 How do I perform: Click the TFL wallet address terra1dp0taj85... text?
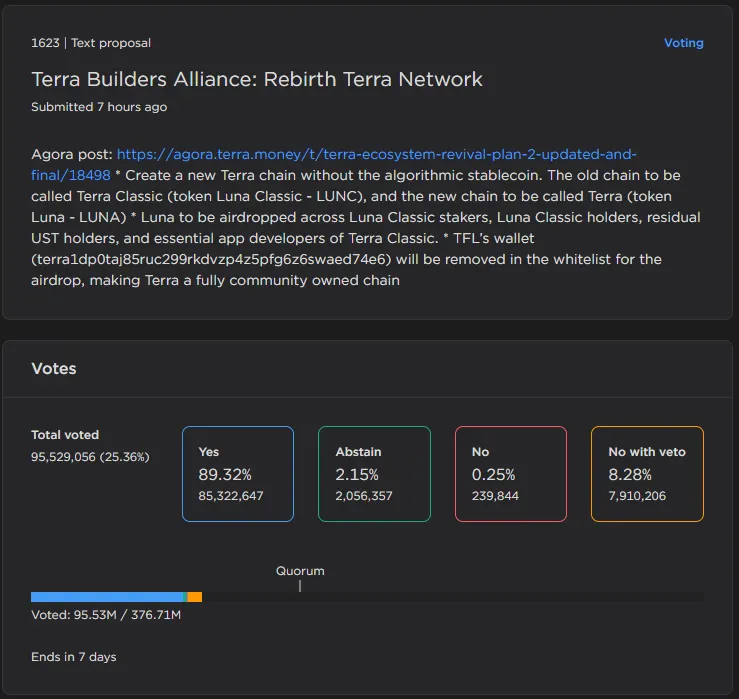pos(211,259)
